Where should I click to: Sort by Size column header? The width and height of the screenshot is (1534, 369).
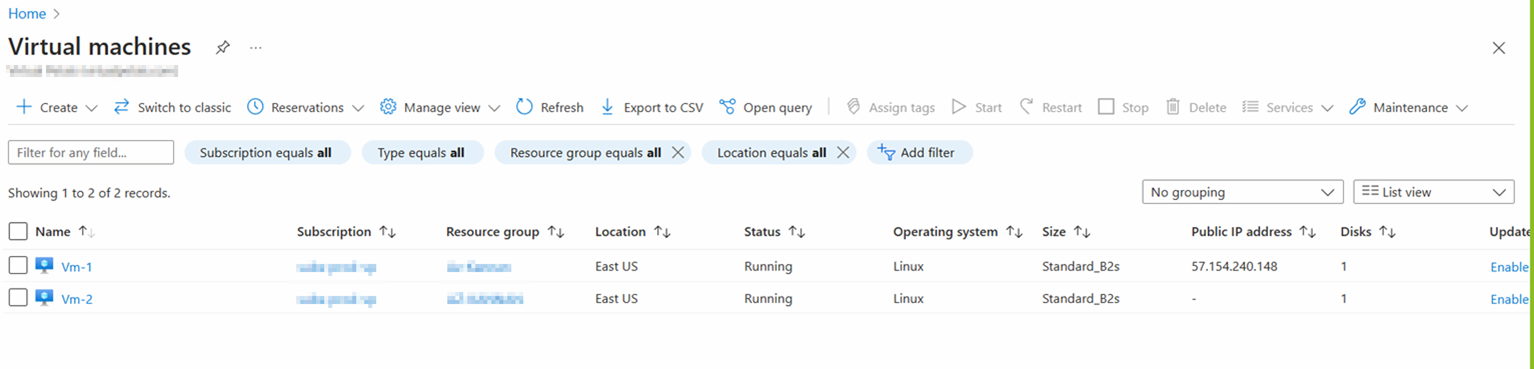[x=1066, y=232]
